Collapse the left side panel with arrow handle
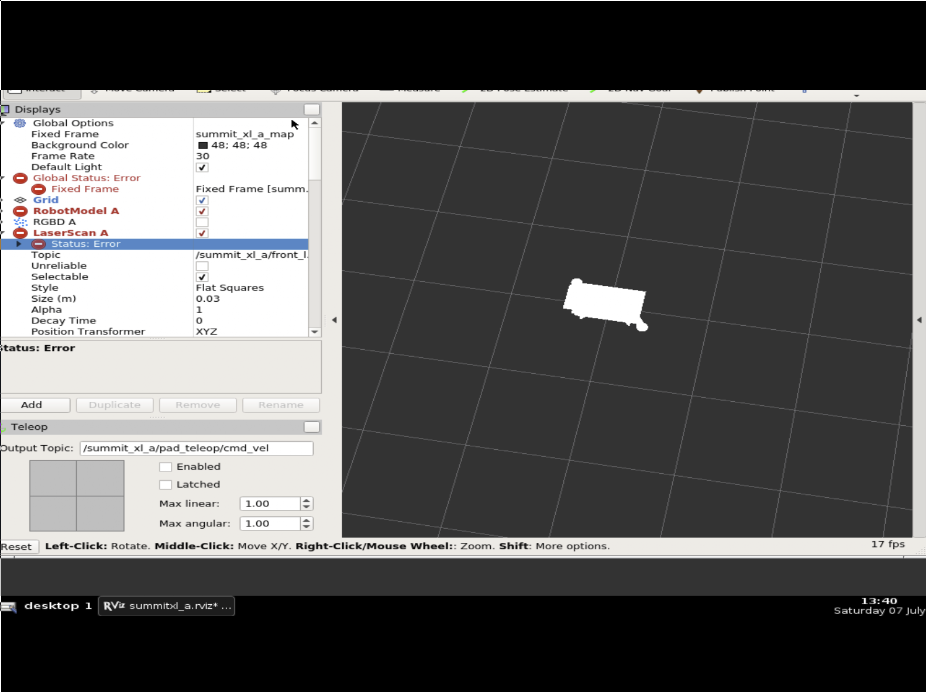 coord(334,320)
